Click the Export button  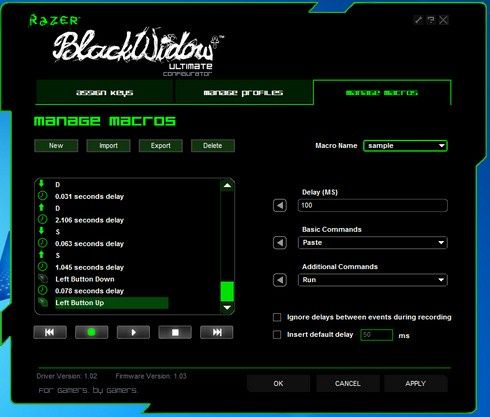161,146
